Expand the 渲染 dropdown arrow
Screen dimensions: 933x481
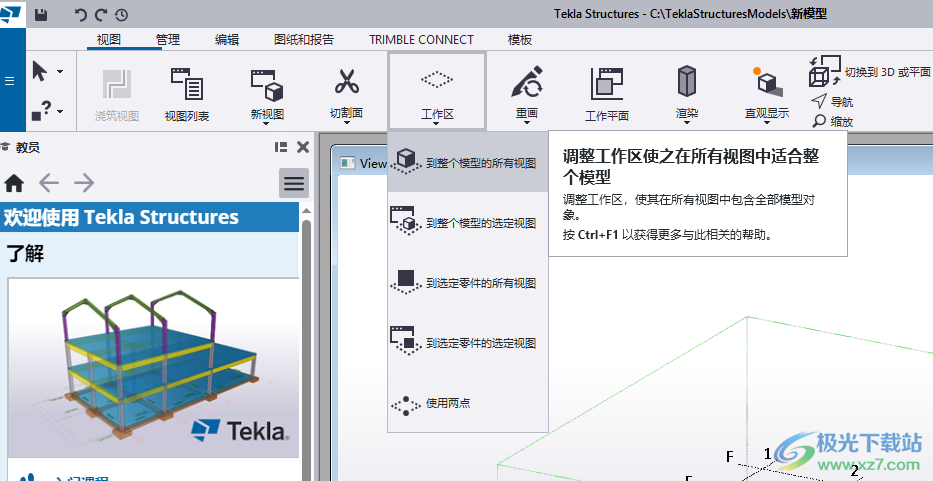tap(687, 123)
